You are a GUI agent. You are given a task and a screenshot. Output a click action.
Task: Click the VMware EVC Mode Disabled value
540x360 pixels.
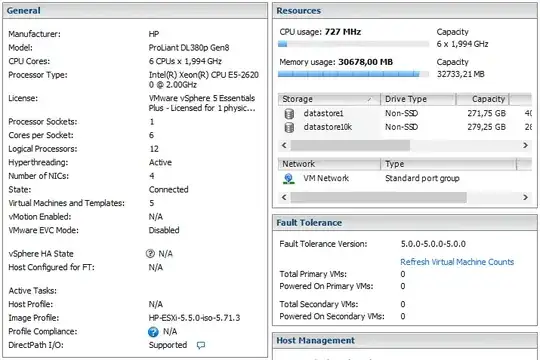click(164, 230)
